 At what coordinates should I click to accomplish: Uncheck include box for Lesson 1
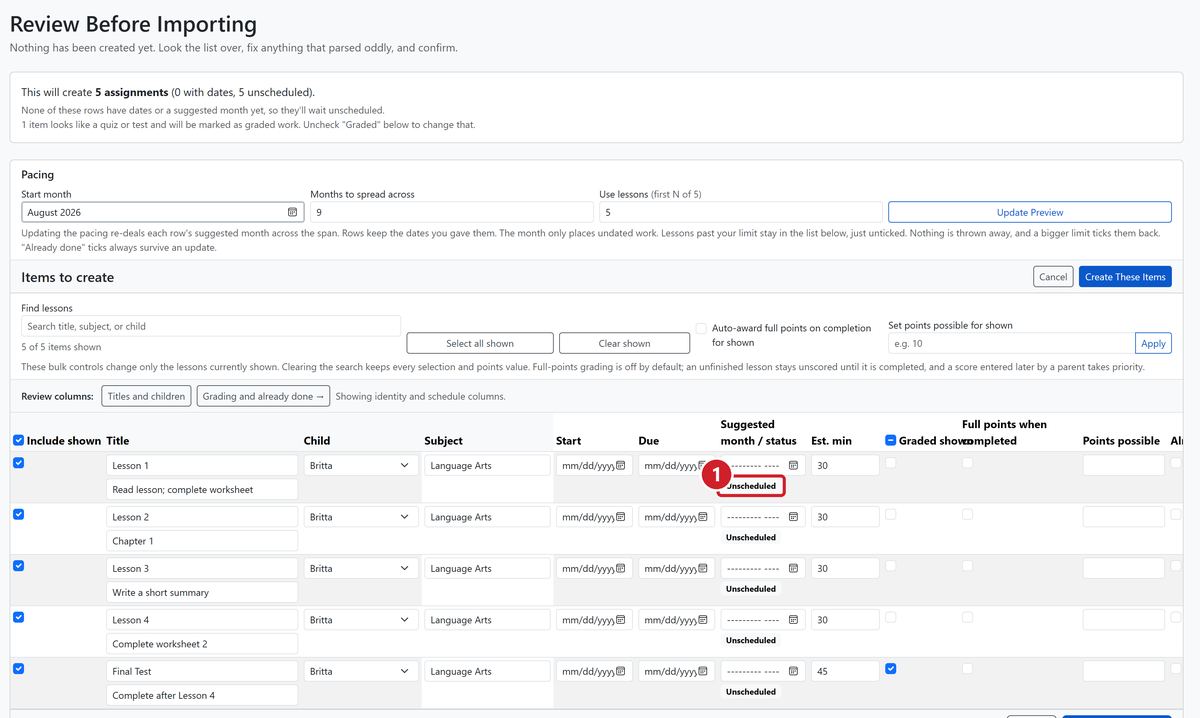pyautogui.click(x=18, y=463)
